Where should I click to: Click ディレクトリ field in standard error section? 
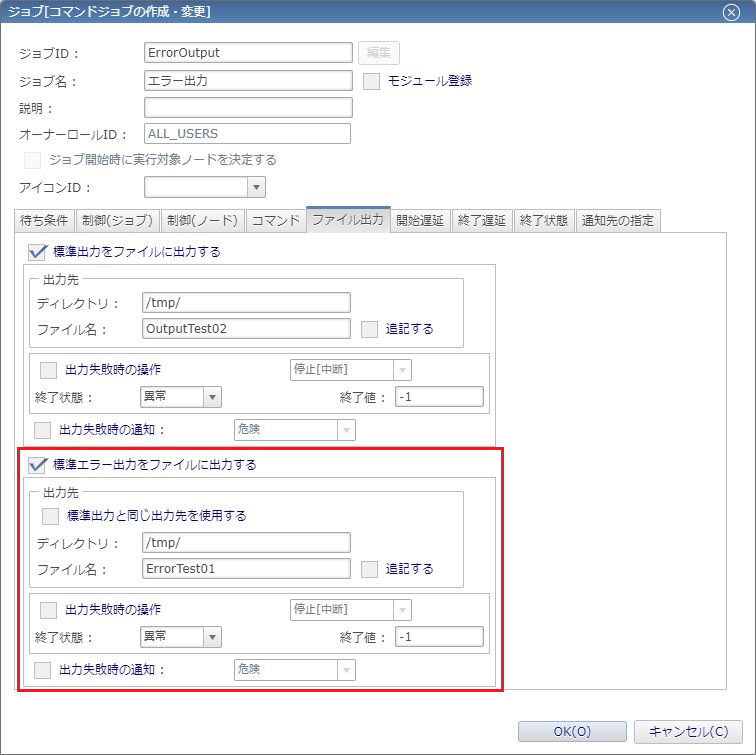246,543
